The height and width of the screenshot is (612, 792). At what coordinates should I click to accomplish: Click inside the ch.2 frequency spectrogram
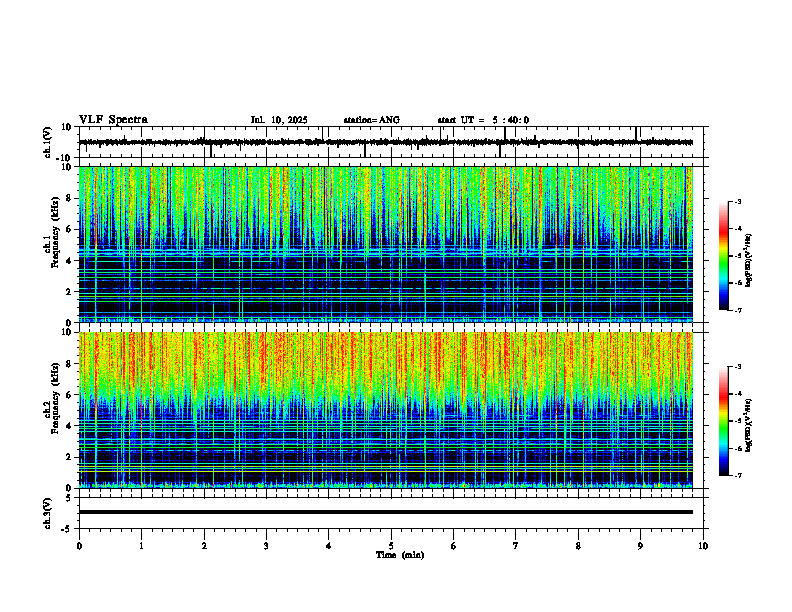point(385,410)
